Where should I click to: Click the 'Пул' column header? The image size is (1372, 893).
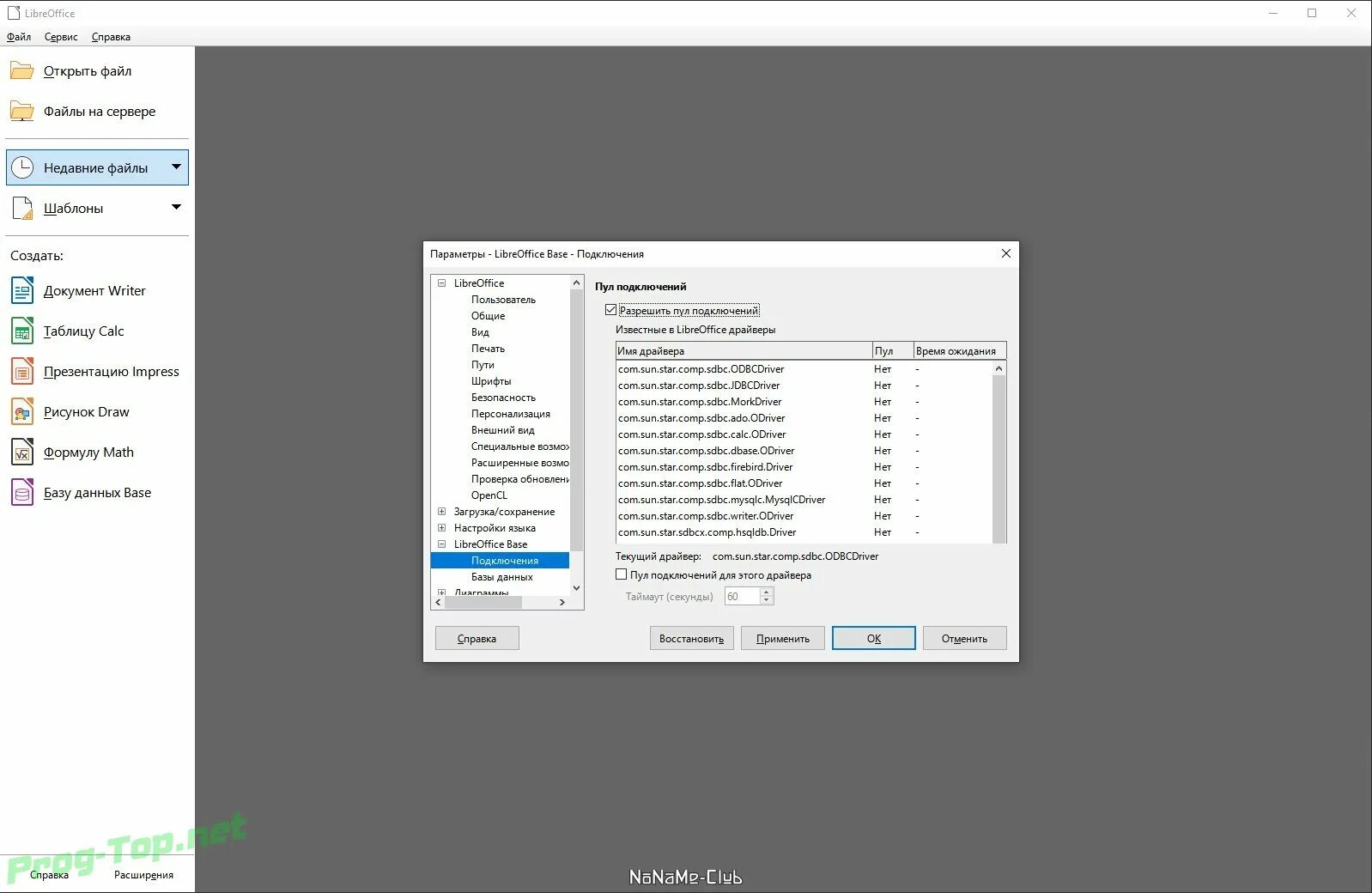point(893,350)
